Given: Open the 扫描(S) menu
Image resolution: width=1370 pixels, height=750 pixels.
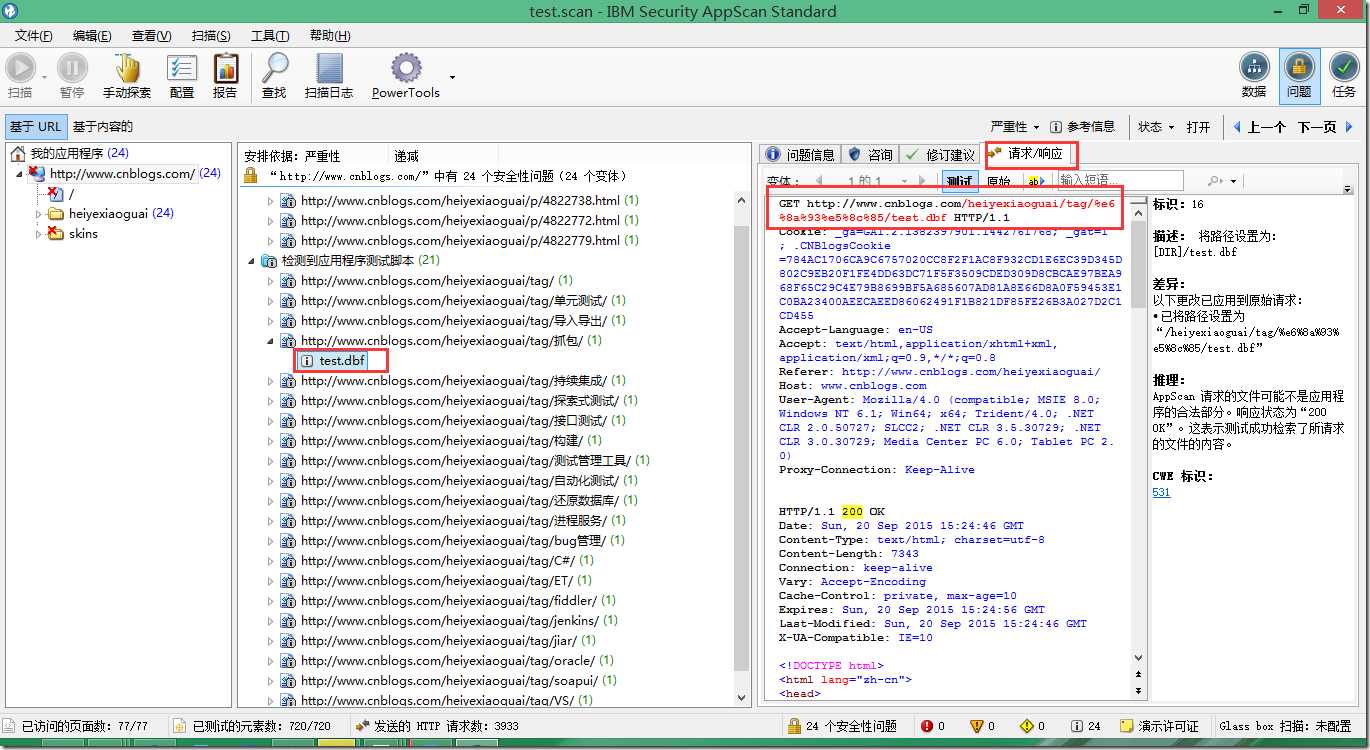Looking at the screenshot, I should pos(211,36).
